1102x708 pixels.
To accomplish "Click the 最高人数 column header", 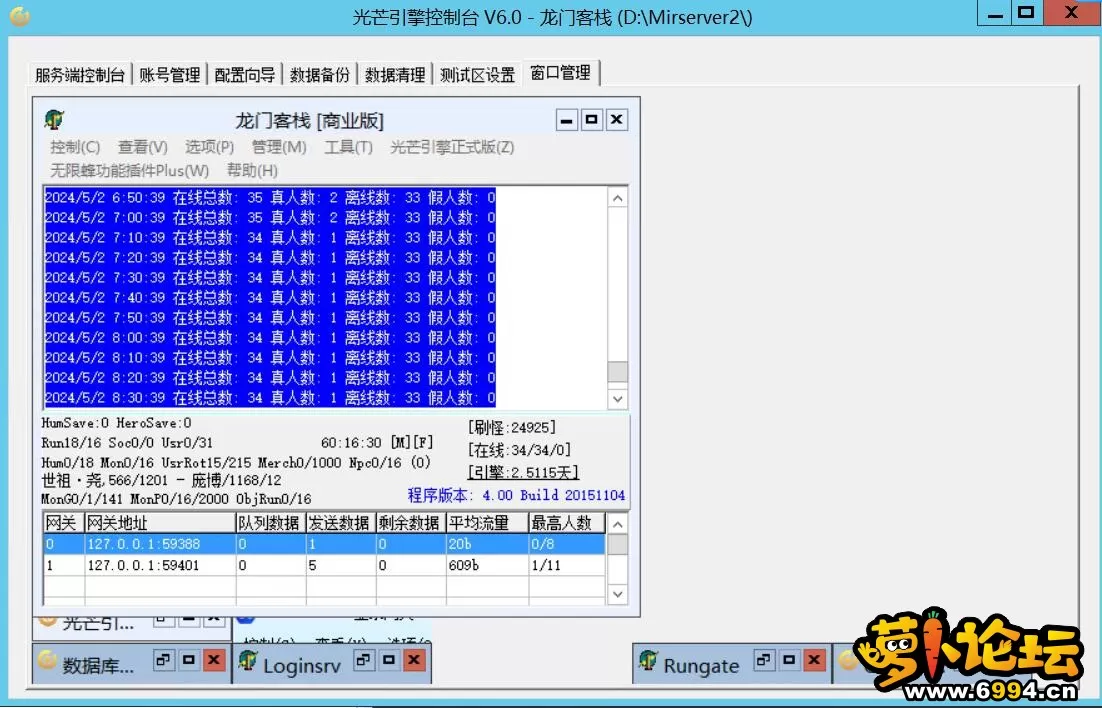I will [566, 523].
